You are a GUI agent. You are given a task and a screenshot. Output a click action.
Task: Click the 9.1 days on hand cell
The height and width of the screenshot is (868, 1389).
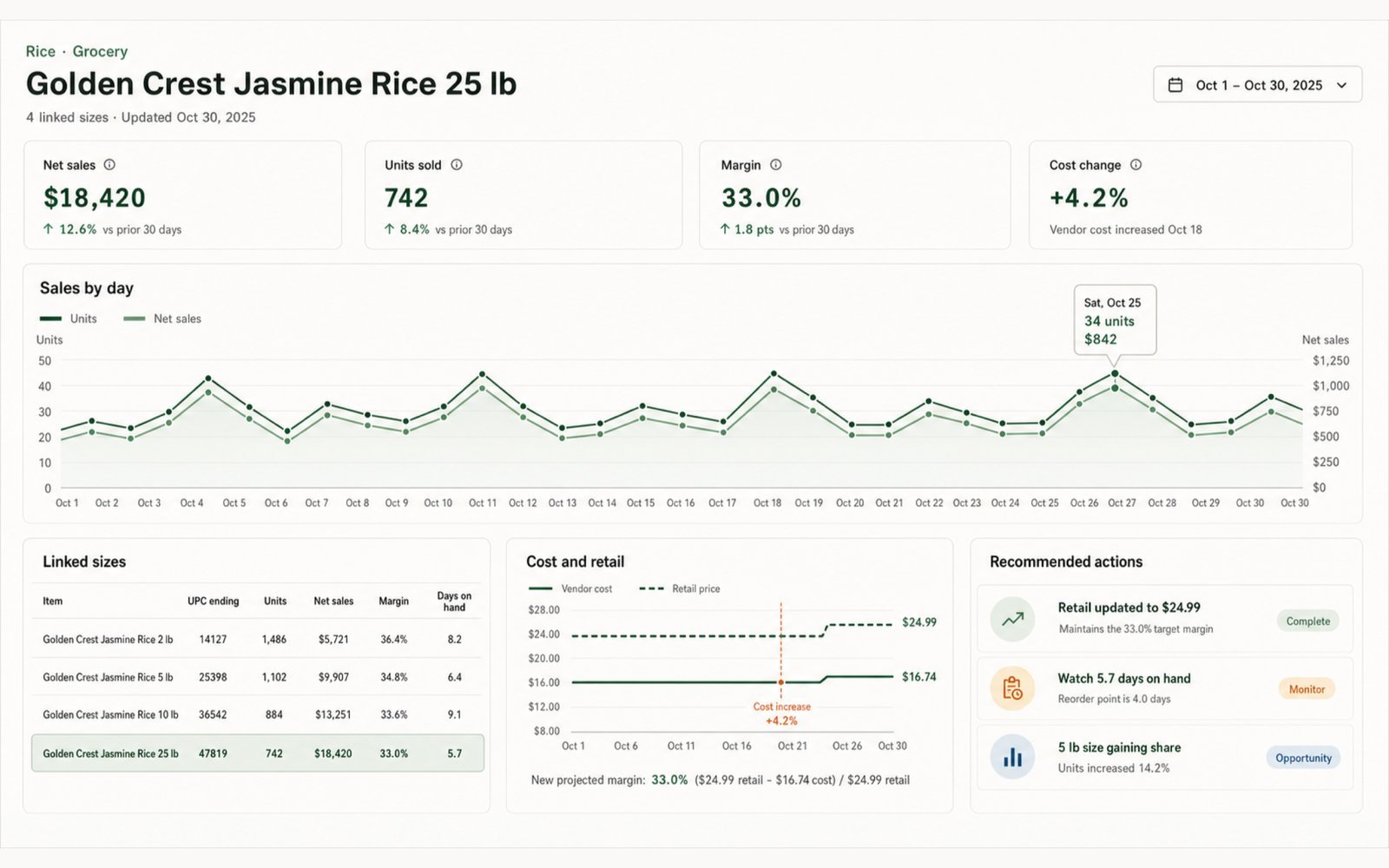coord(455,714)
